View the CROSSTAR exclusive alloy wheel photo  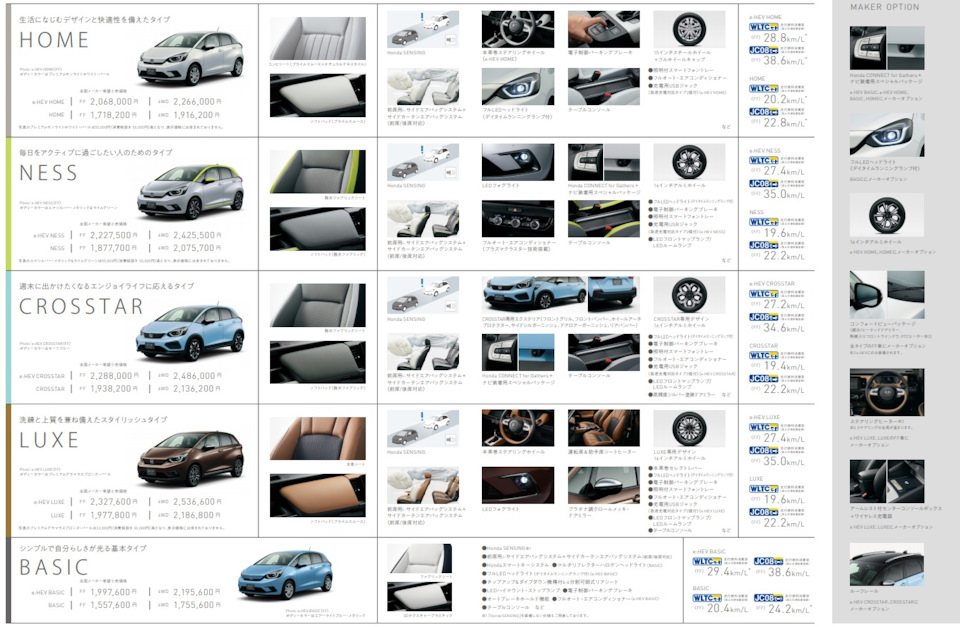click(x=689, y=295)
